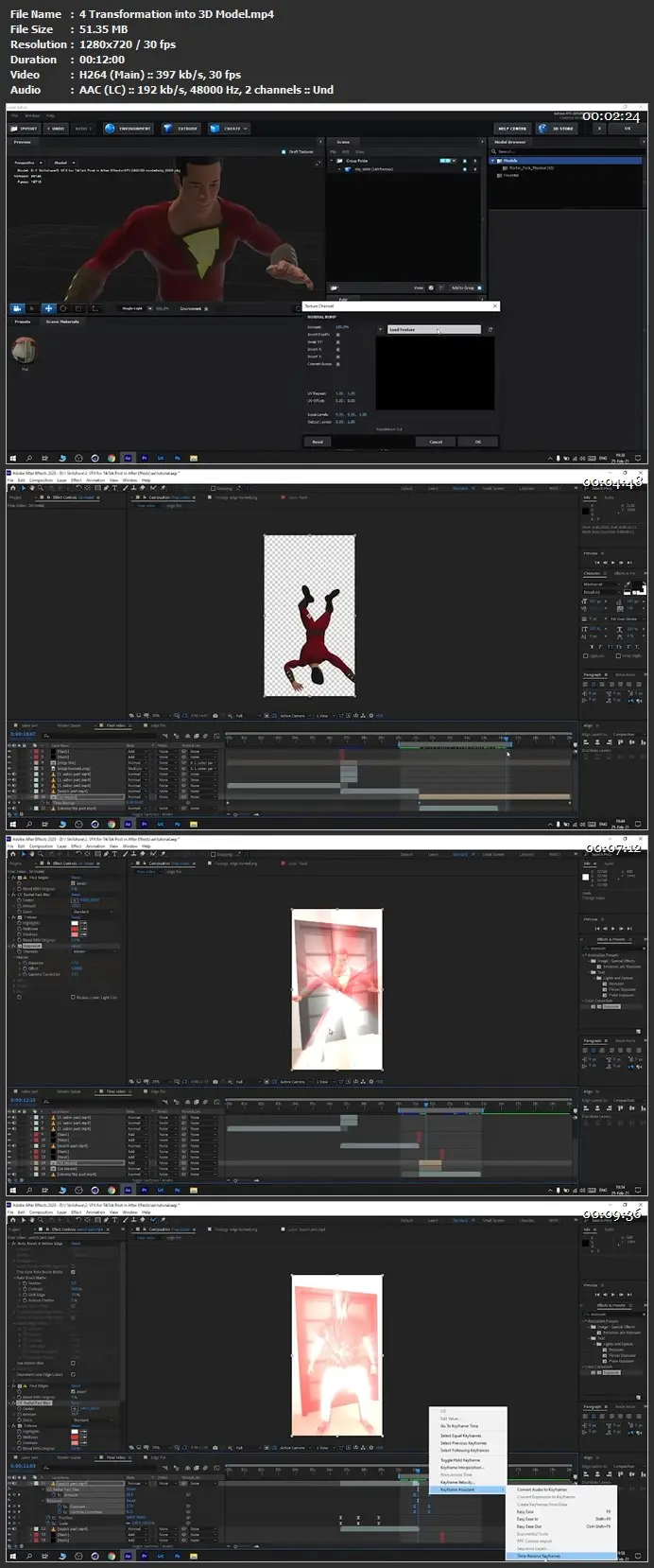Choose Time-Reverse Keyframes in the submenu
Image resolution: width=654 pixels, height=1568 pixels.
click(559, 1556)
